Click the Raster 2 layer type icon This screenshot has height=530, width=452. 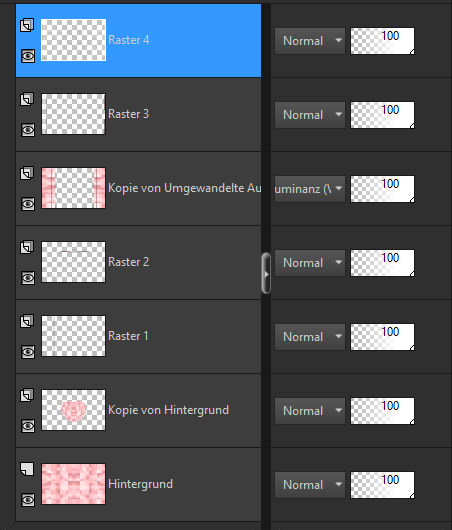coord(27,247)
